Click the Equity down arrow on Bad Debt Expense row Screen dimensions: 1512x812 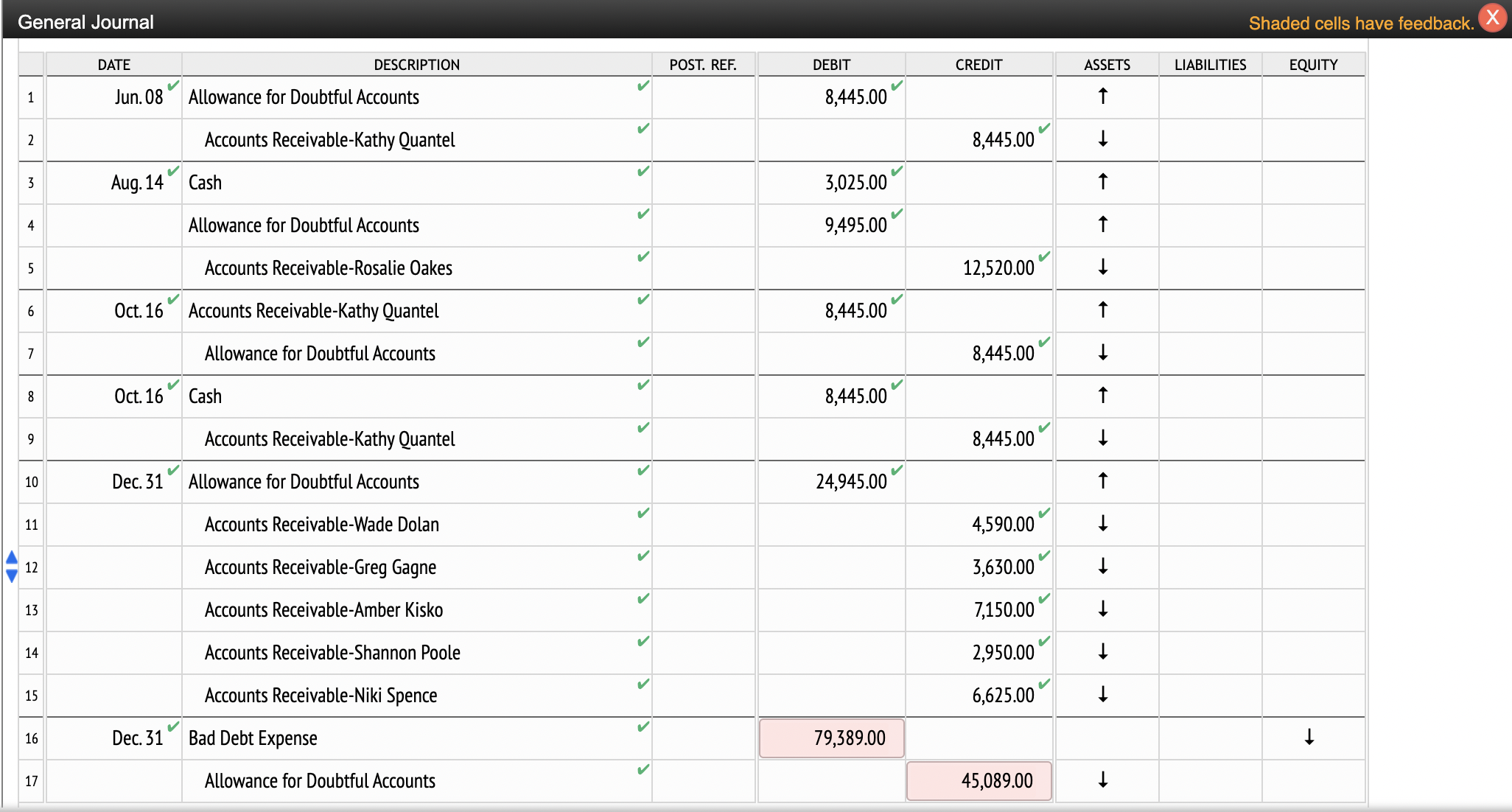[1309, 737]
